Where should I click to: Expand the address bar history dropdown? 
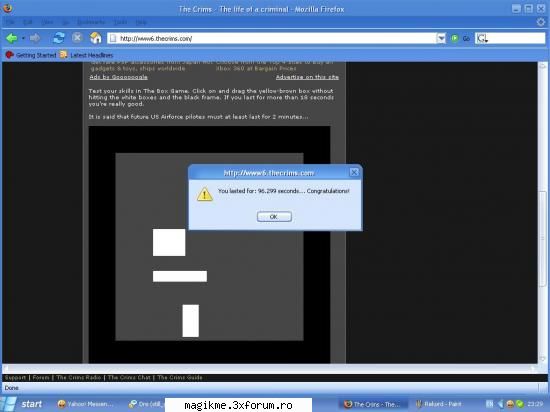click(441, 38)
